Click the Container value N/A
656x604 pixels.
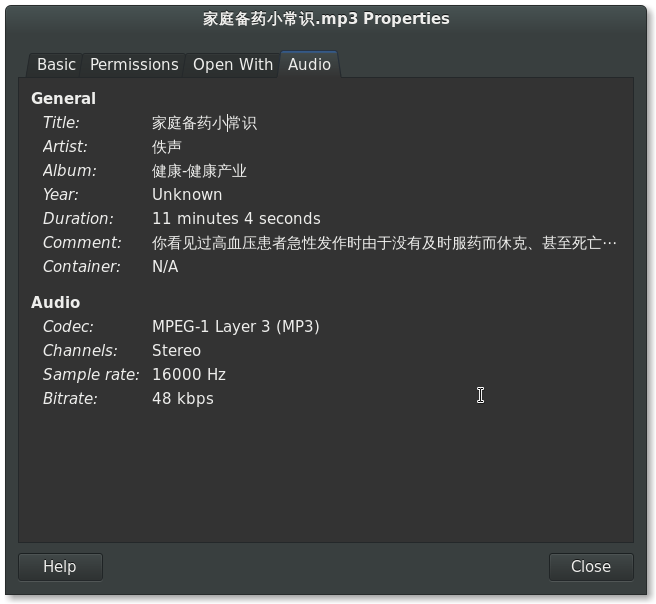[165, 266]
